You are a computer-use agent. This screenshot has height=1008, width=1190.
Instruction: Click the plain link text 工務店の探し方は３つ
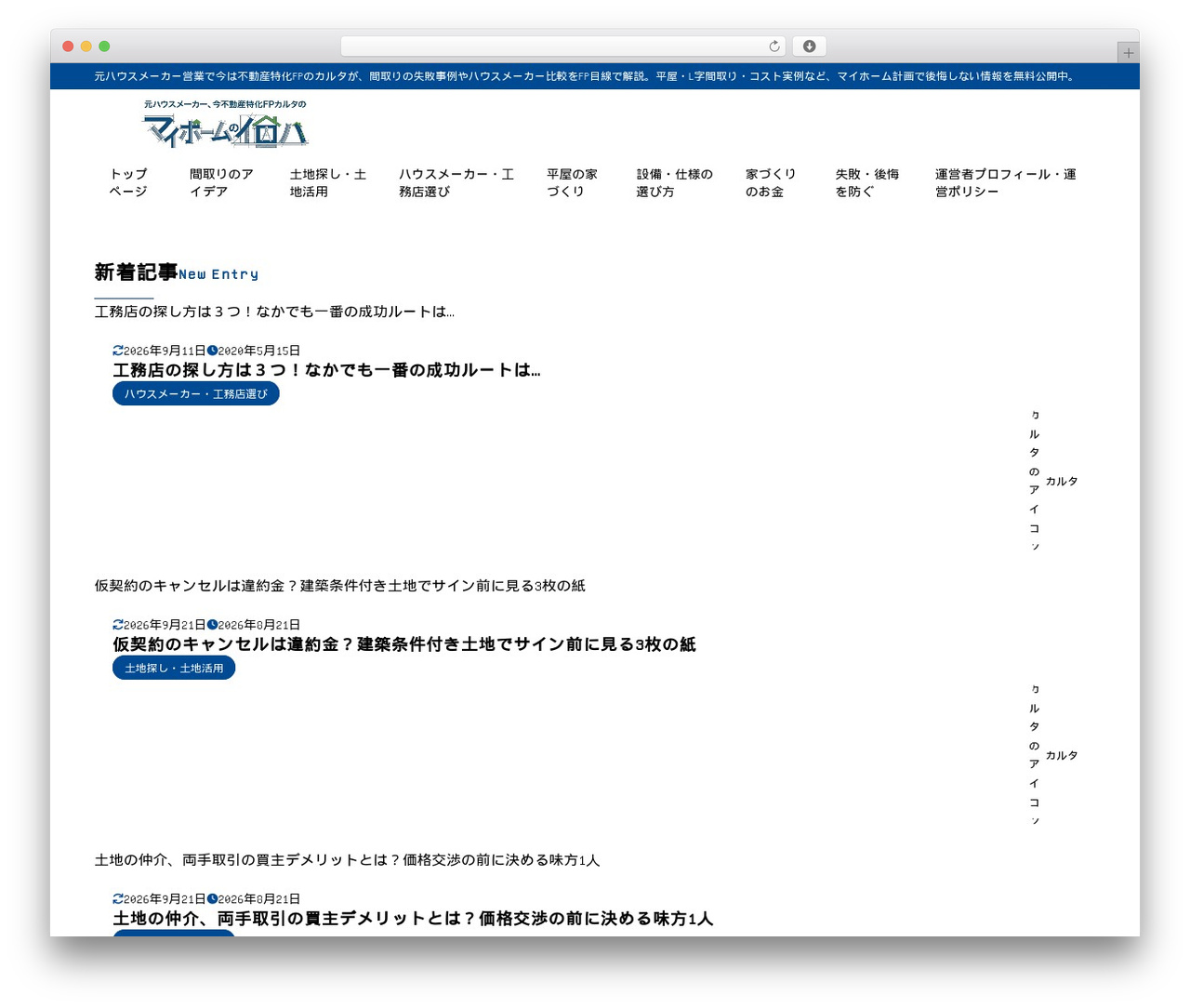pyautogui.click(x=274, y=312)
